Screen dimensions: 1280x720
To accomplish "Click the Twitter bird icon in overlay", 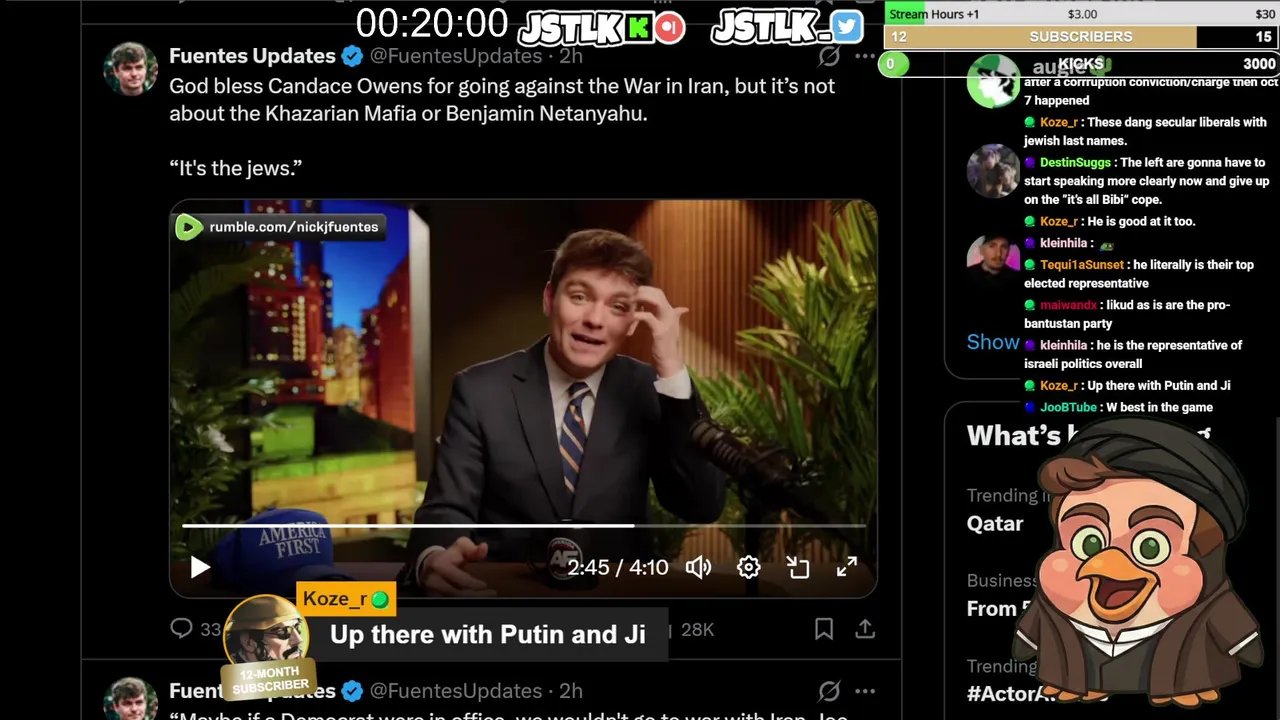I will 846,27.
